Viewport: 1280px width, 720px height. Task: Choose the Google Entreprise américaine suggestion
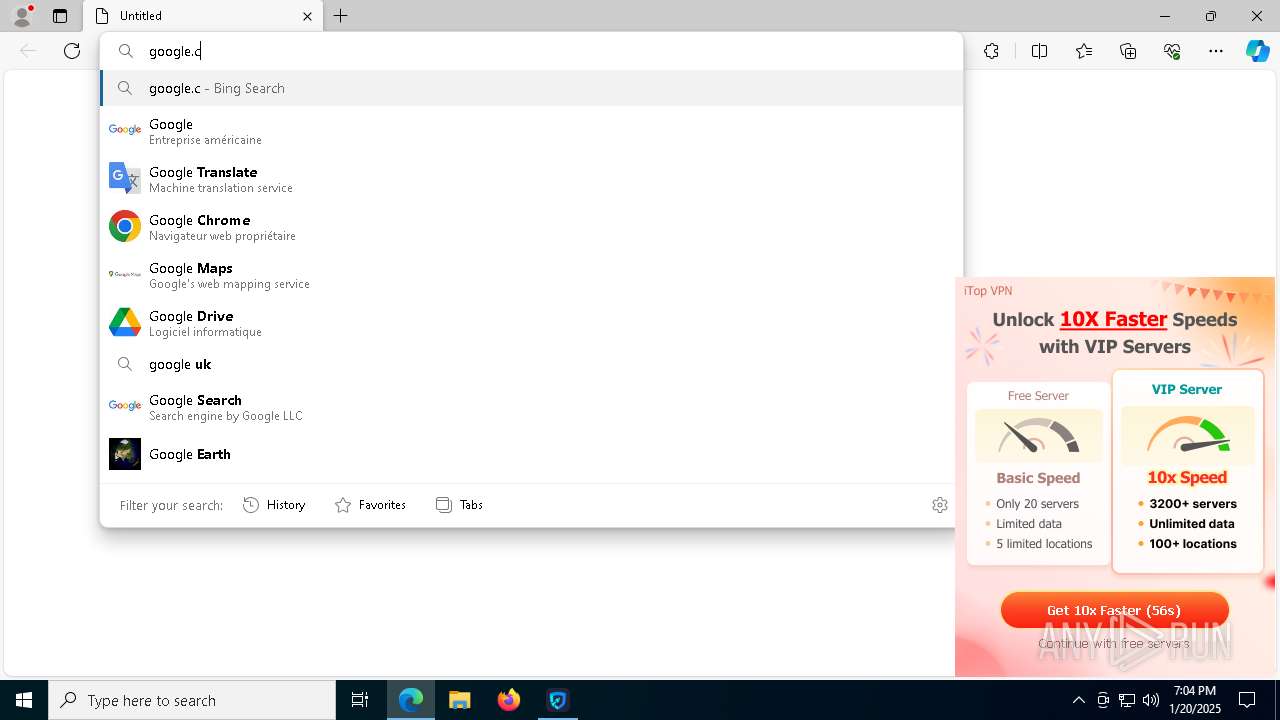coord(531,131)
